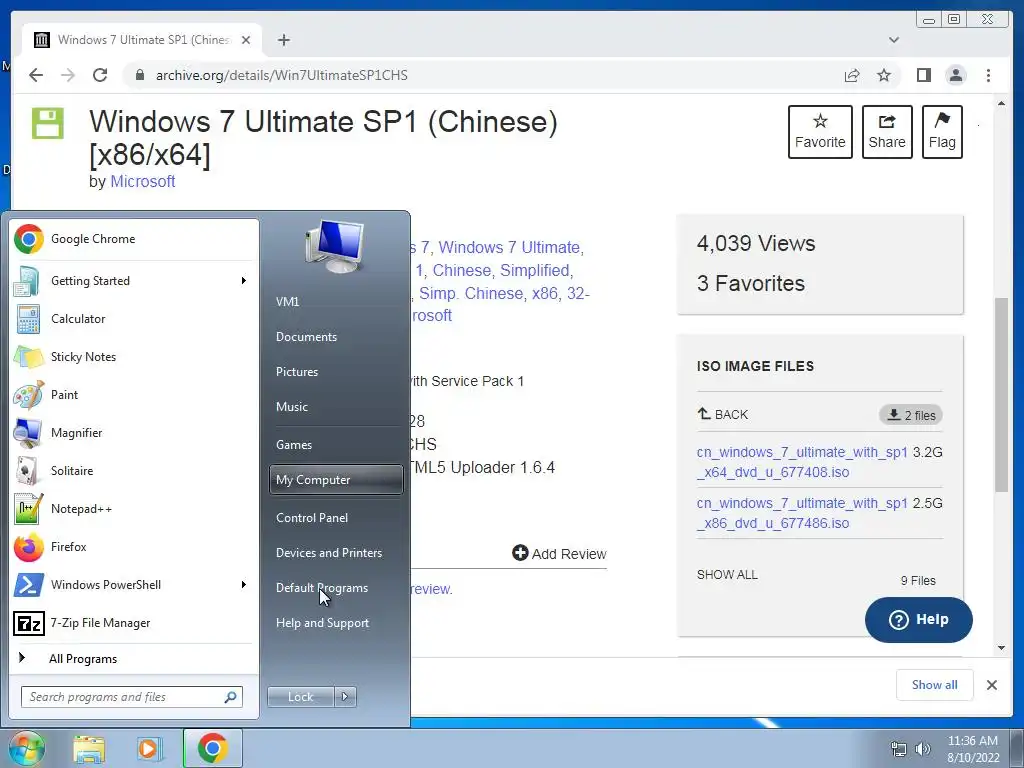Open Sticky Notes program

click(x=134, y=357)
